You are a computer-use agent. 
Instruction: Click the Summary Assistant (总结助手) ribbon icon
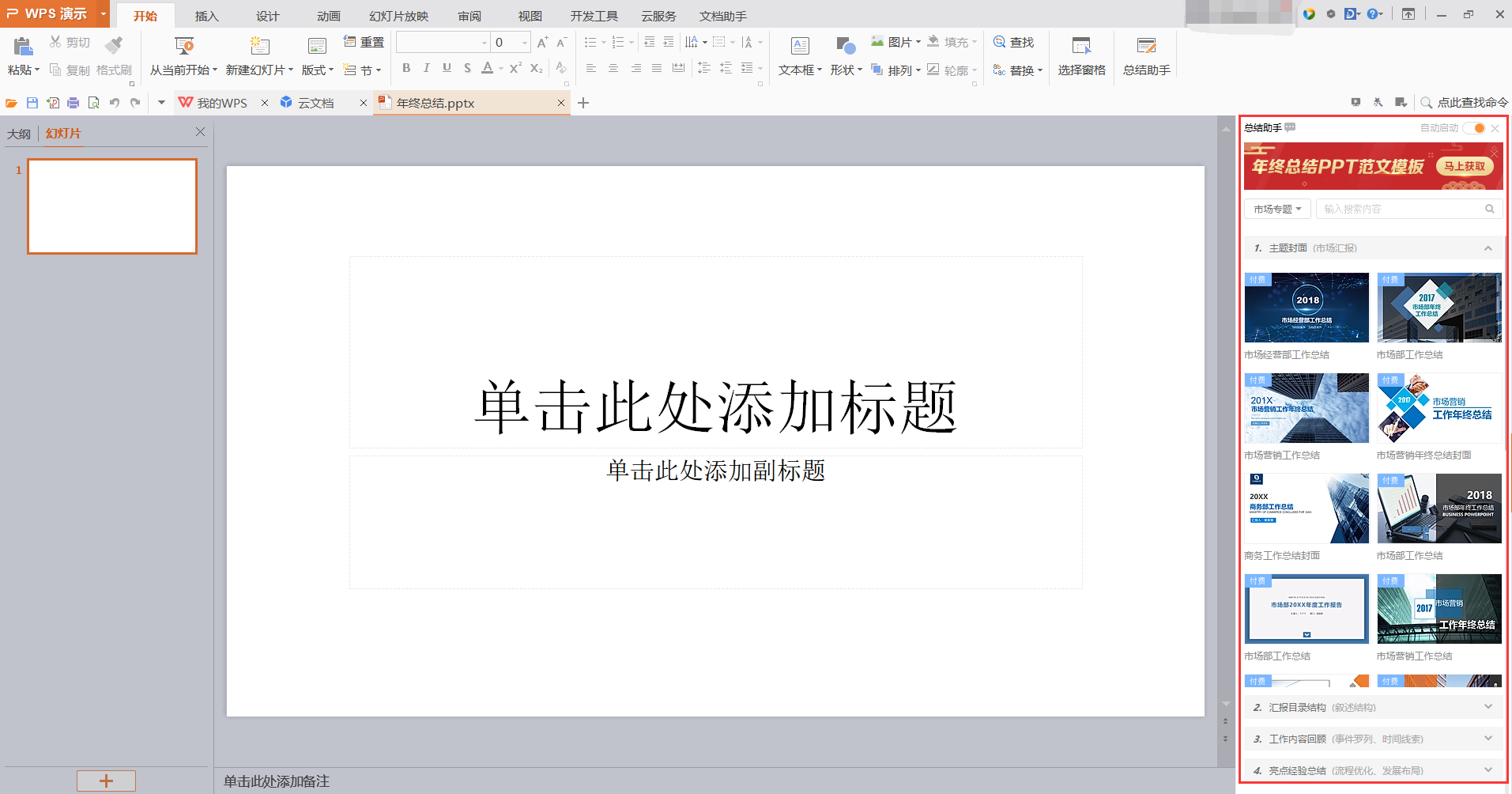point(1146,46)
